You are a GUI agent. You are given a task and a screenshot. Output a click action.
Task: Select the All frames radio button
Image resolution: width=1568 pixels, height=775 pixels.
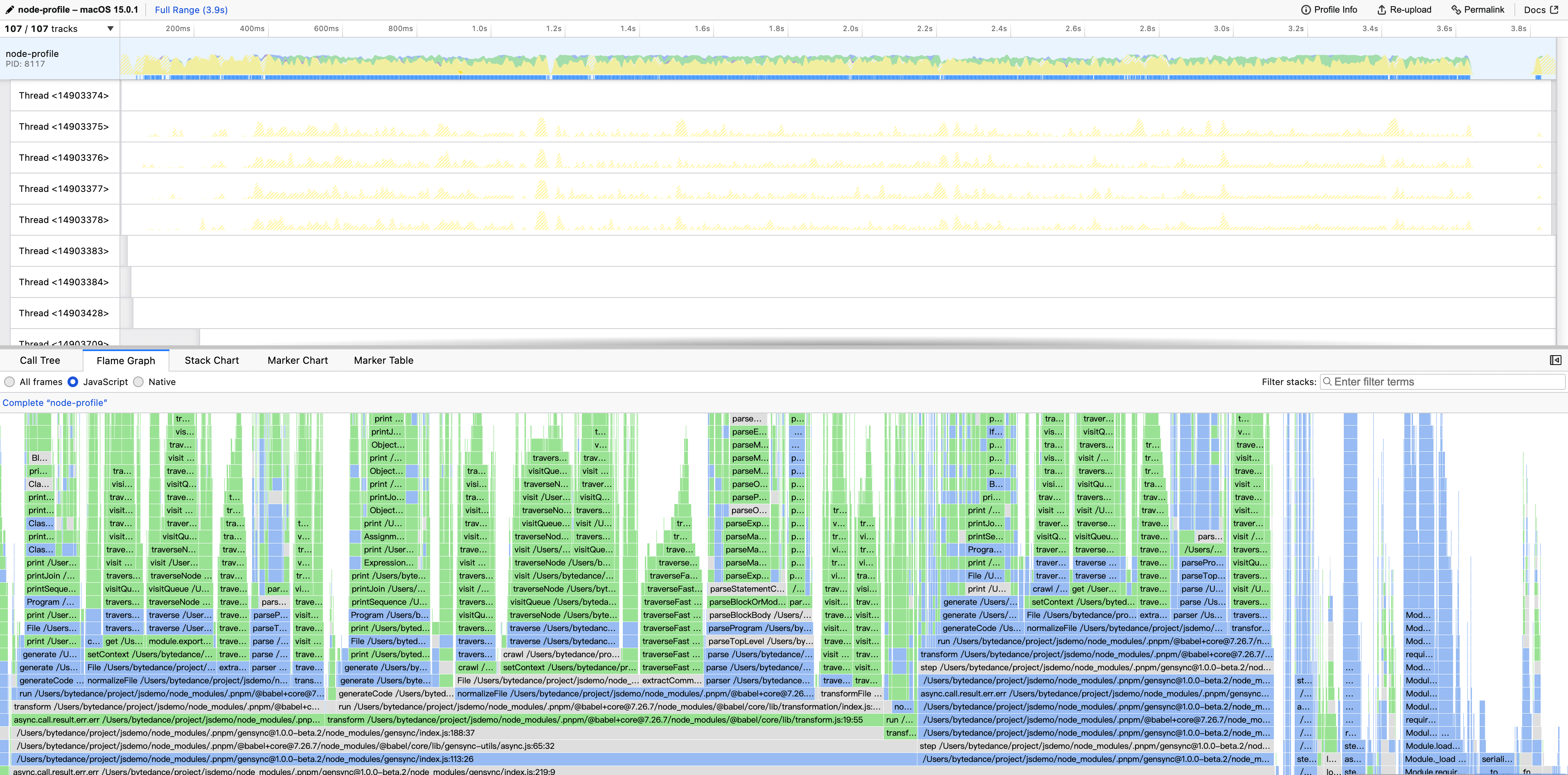[10, 382]
